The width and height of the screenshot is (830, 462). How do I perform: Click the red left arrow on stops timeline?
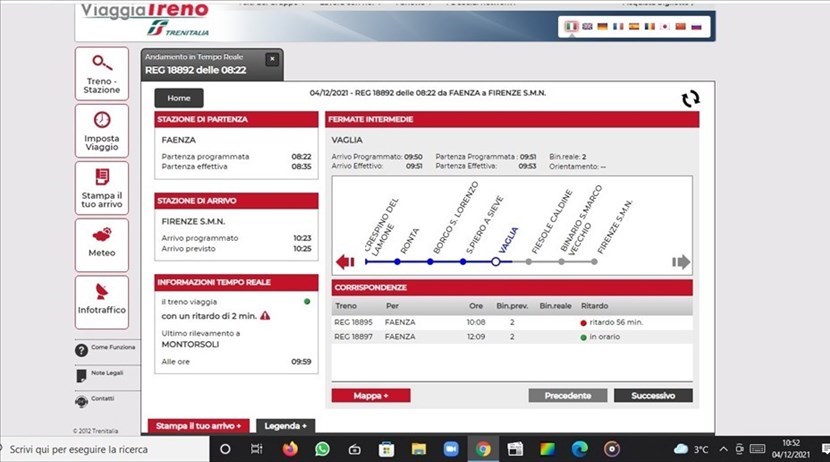(x=345, y=261)
